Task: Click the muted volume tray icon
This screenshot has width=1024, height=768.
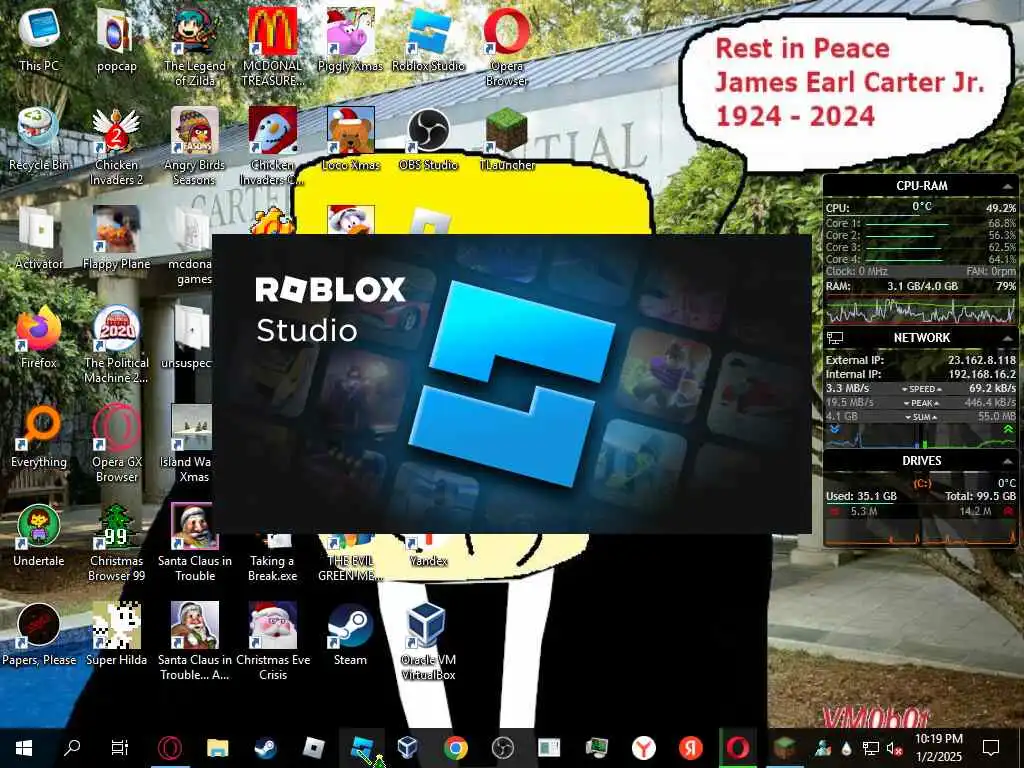Action: [x=893, y=748]
